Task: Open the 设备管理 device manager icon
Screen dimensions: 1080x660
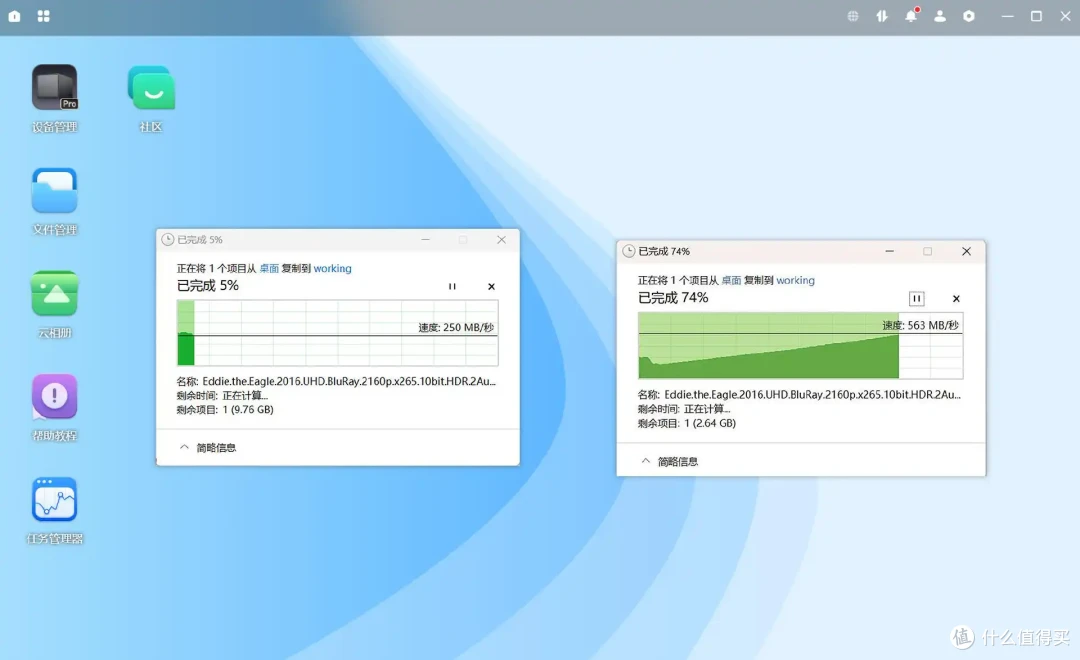Action: (x=54, y=87)
